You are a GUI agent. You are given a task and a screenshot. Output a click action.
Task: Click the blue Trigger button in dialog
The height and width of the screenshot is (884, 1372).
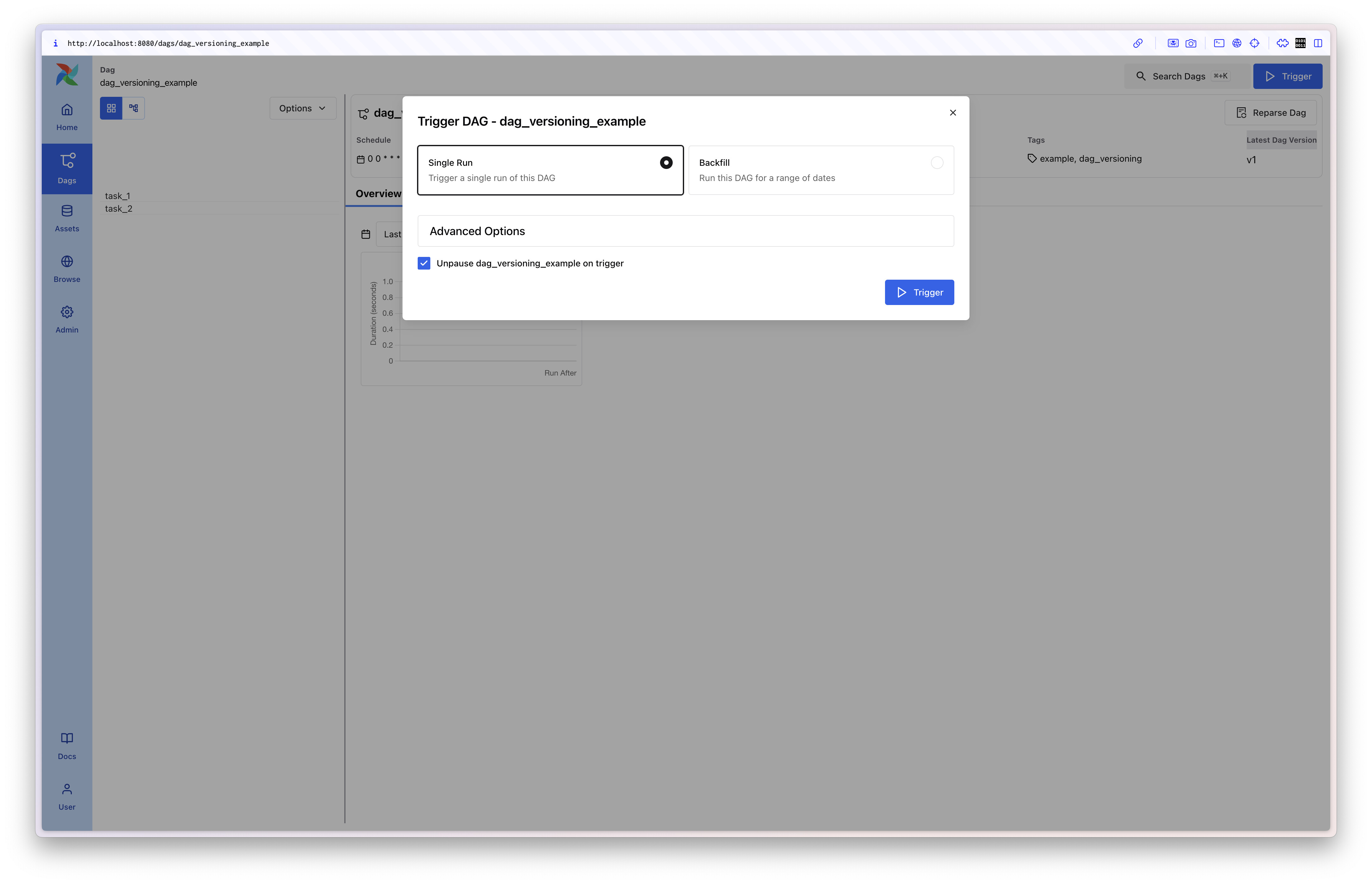[x=919, y=292]
